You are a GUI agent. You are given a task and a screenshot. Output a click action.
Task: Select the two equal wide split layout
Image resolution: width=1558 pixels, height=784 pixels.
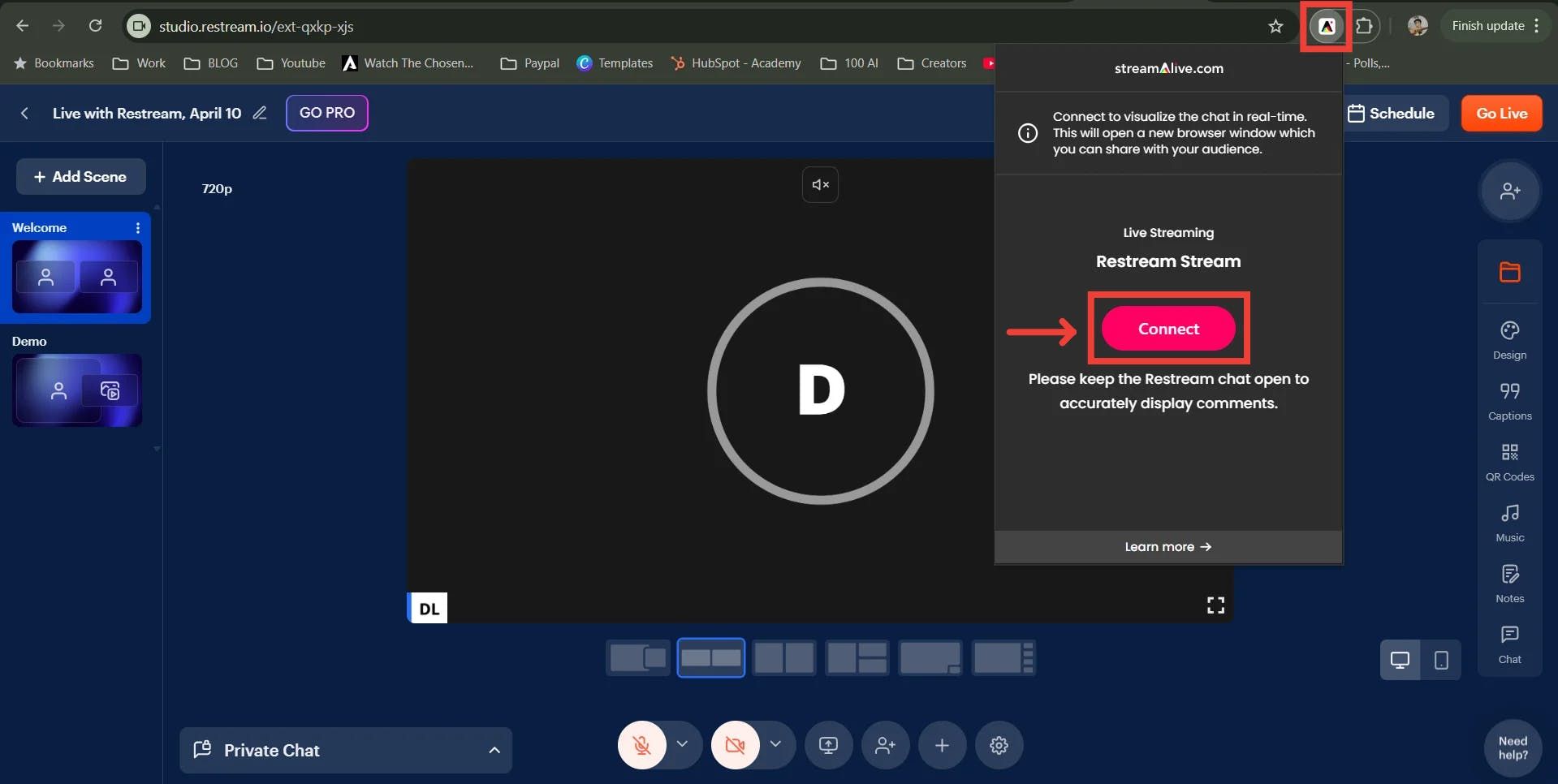pyautogui.click(x=711, y=657)
